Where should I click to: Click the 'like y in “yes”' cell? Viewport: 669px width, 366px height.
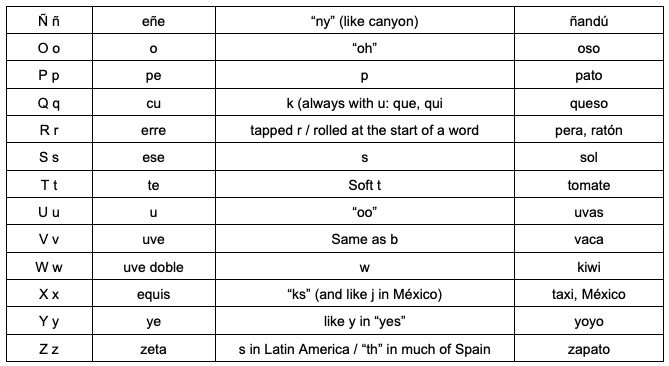[365, 321]
